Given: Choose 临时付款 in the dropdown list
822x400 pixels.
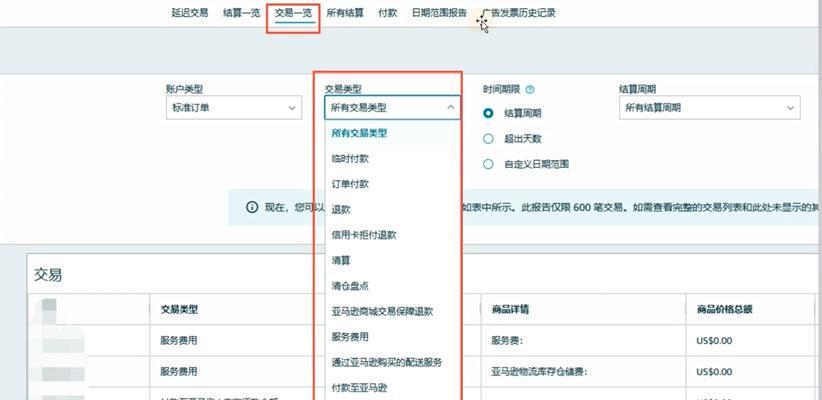Looking at the screenshot, I should [392, 158].
